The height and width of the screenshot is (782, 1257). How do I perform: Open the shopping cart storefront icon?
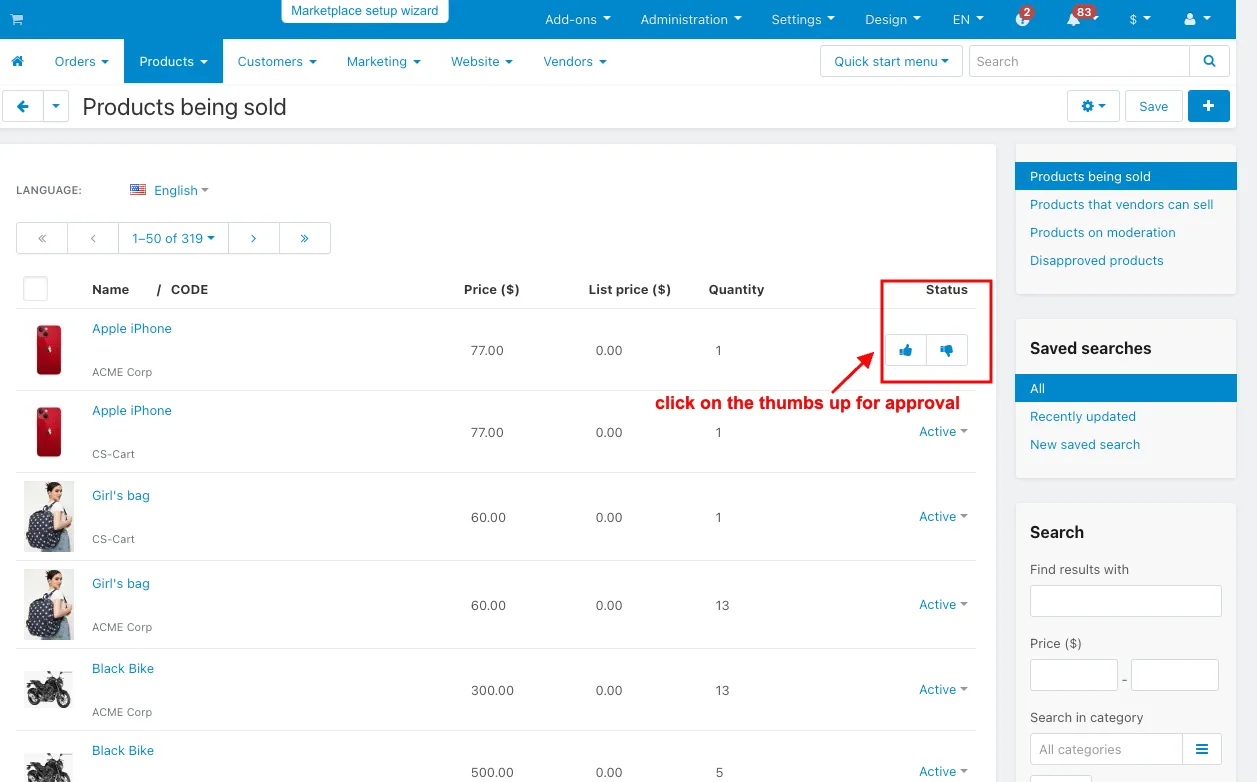(x=17, y=19)
